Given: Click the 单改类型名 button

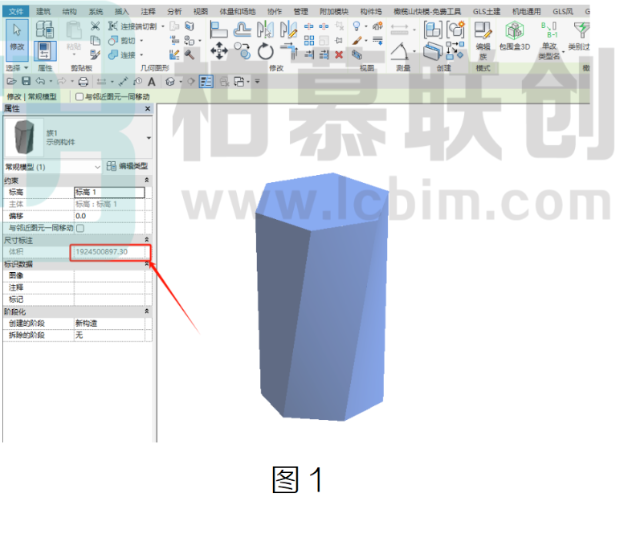Looking at the screenshot, I should 549,40.
